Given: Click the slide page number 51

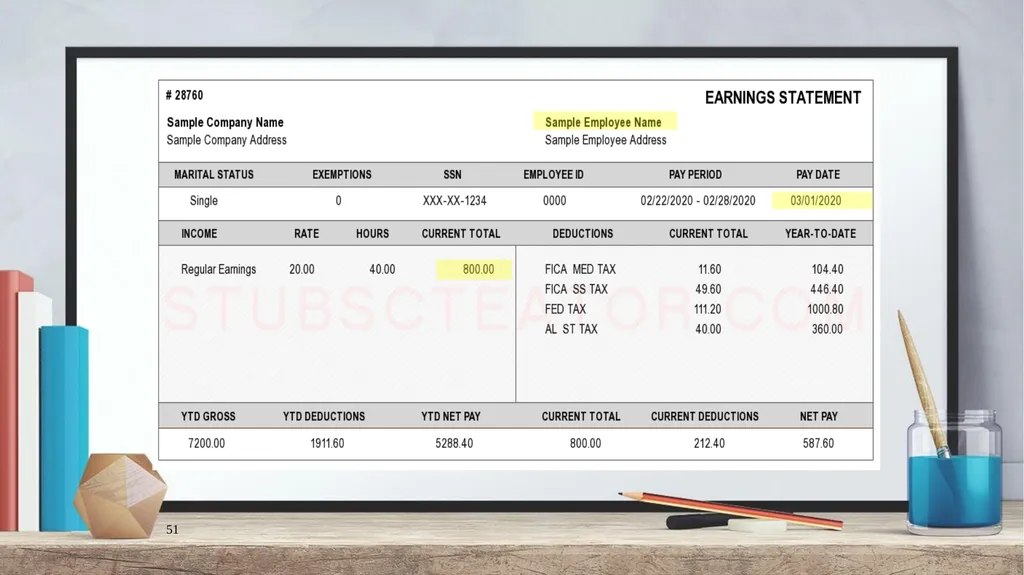Looking at the screenshot, I should (x=172, y=530).
